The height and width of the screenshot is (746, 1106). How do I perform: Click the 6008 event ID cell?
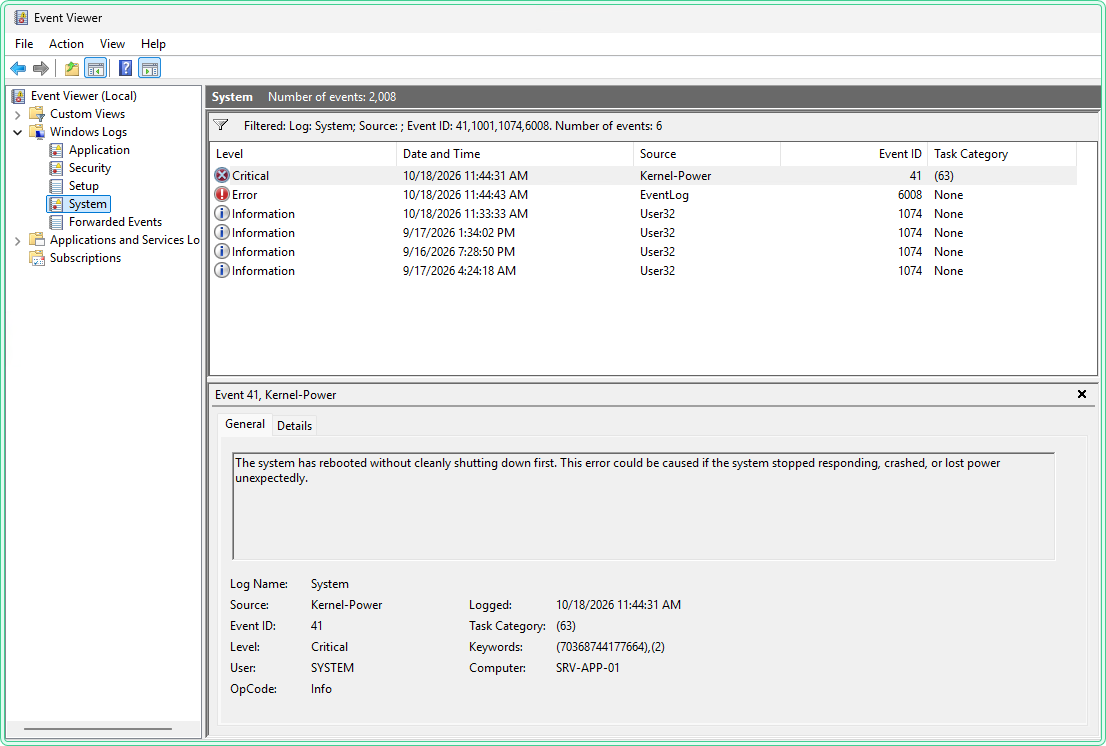coord(910,195)
